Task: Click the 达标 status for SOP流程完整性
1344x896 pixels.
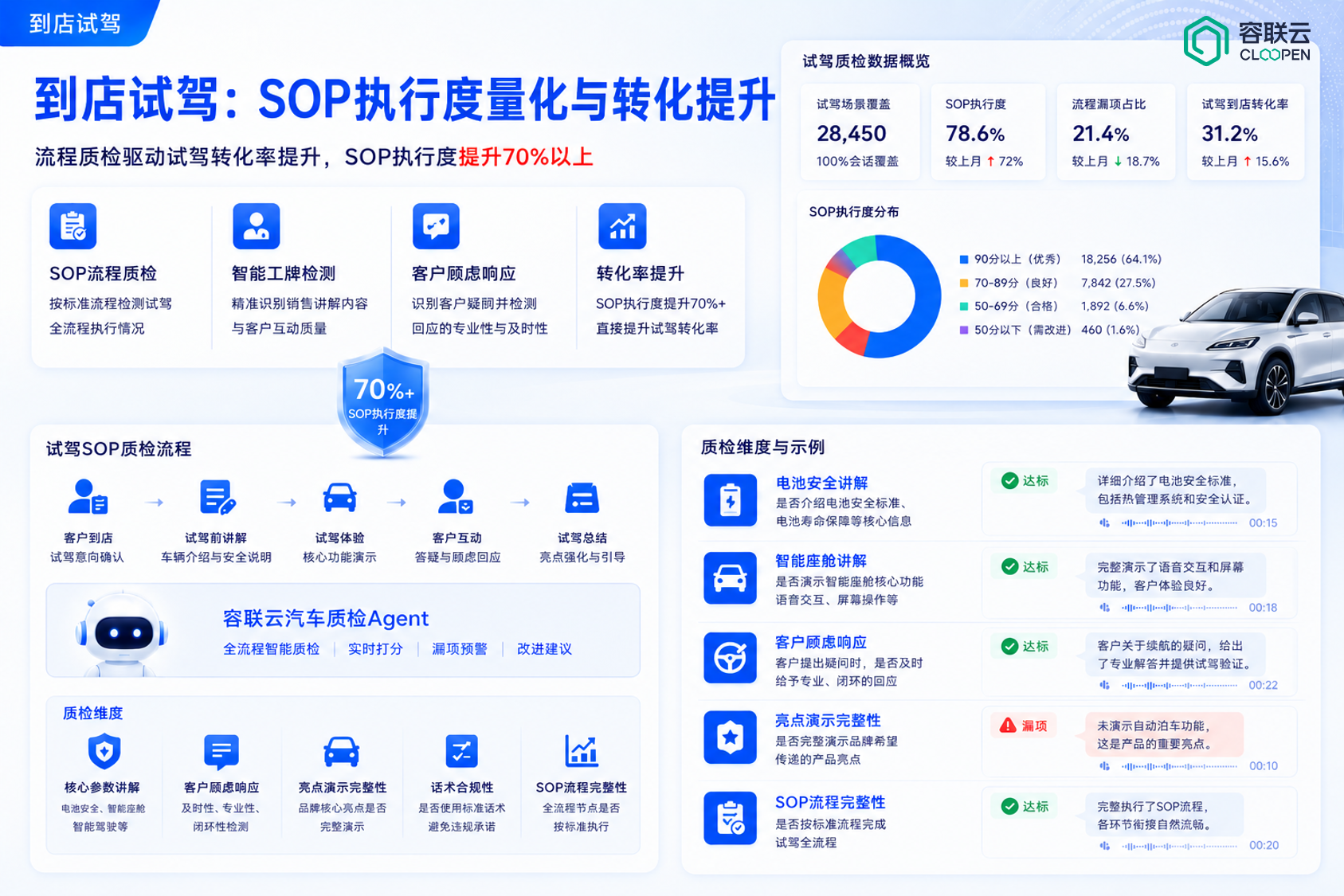Action: [1025, 807]
